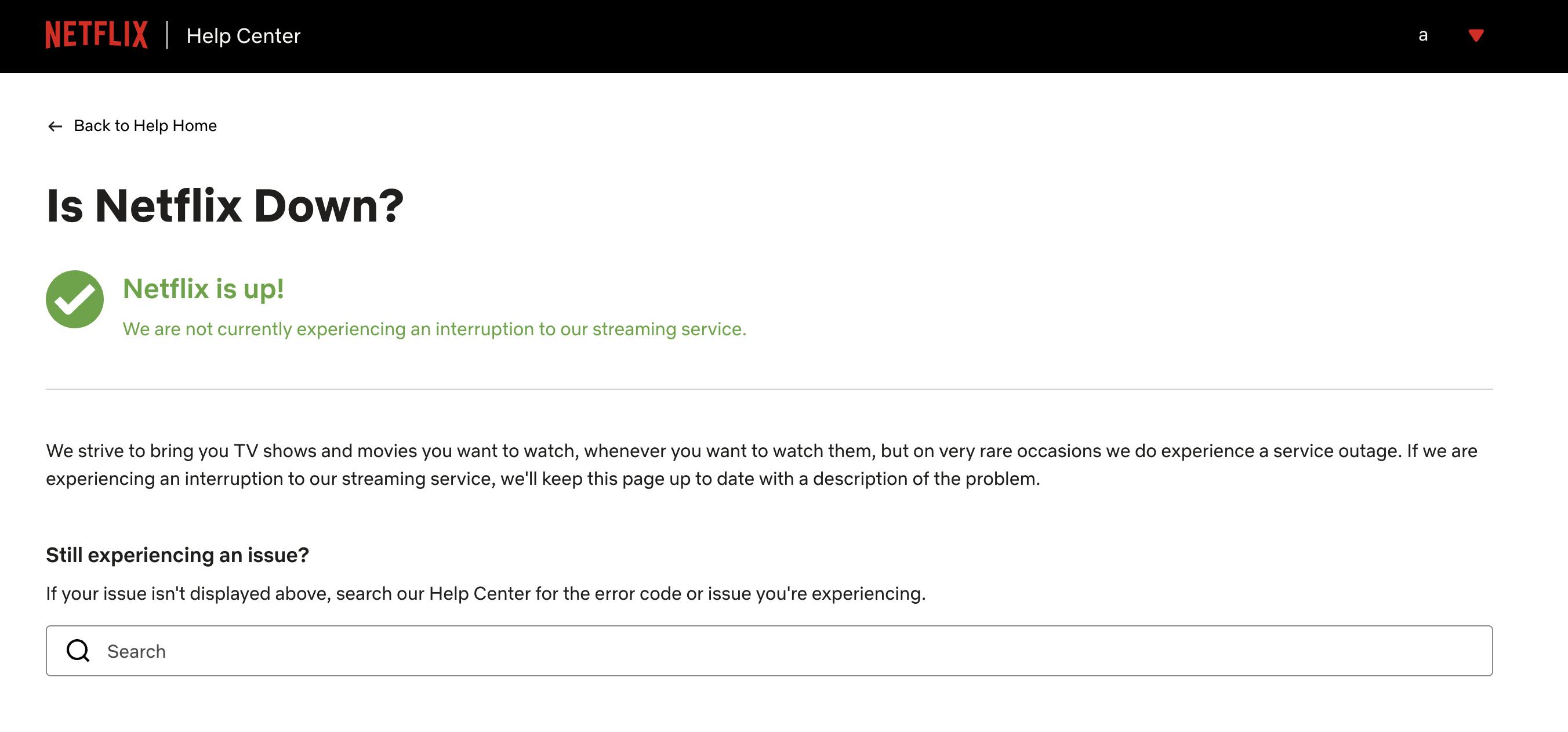Click the horizontal divider under status section
Image resolution: width=1568 pixels, height=732 pixels.
[770, 389]
